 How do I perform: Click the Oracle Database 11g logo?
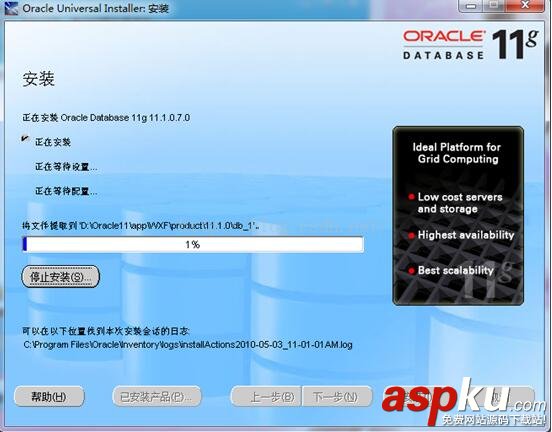click(470, 44)
